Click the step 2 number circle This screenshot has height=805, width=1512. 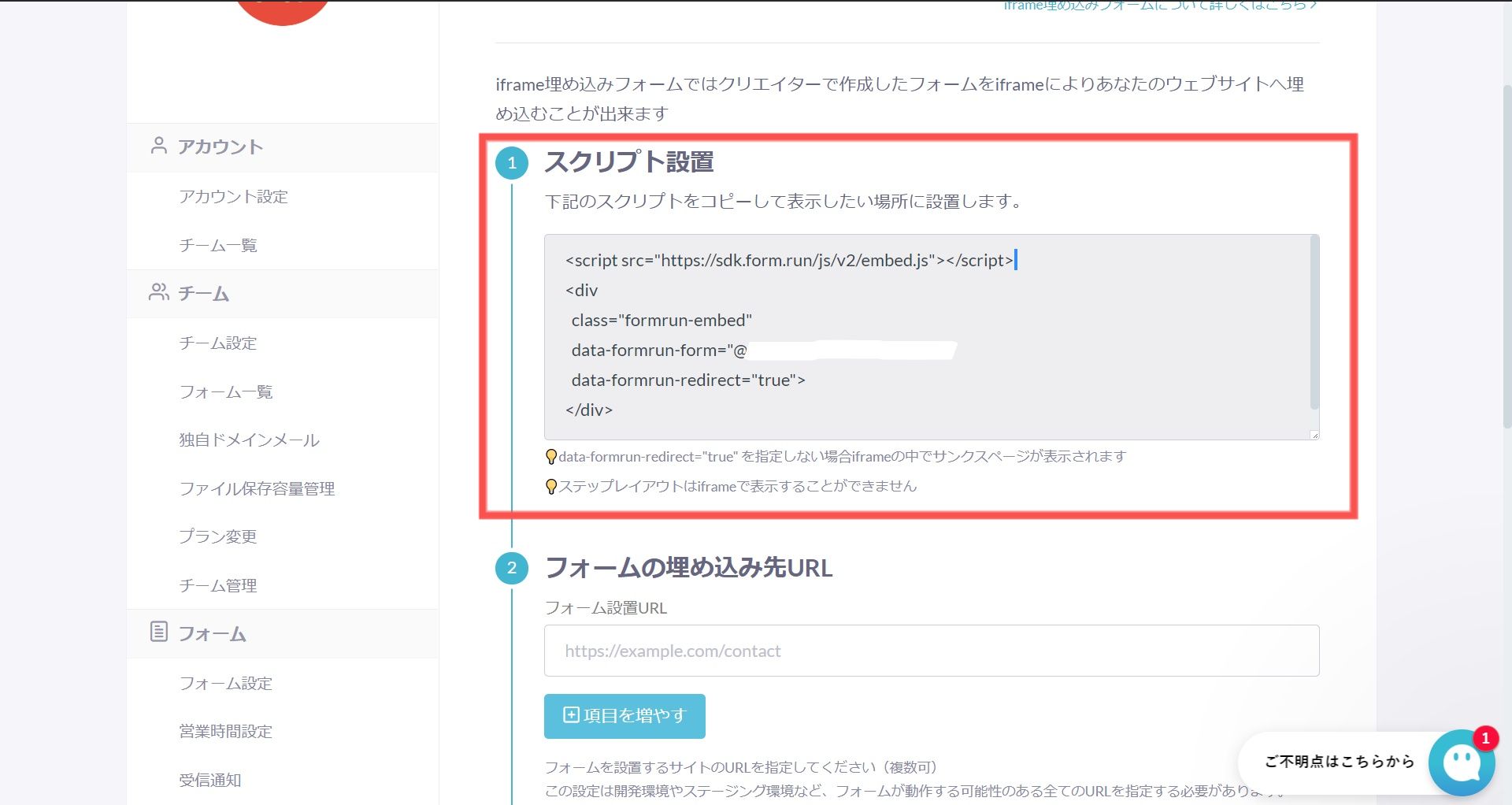(x=512, y=568)
